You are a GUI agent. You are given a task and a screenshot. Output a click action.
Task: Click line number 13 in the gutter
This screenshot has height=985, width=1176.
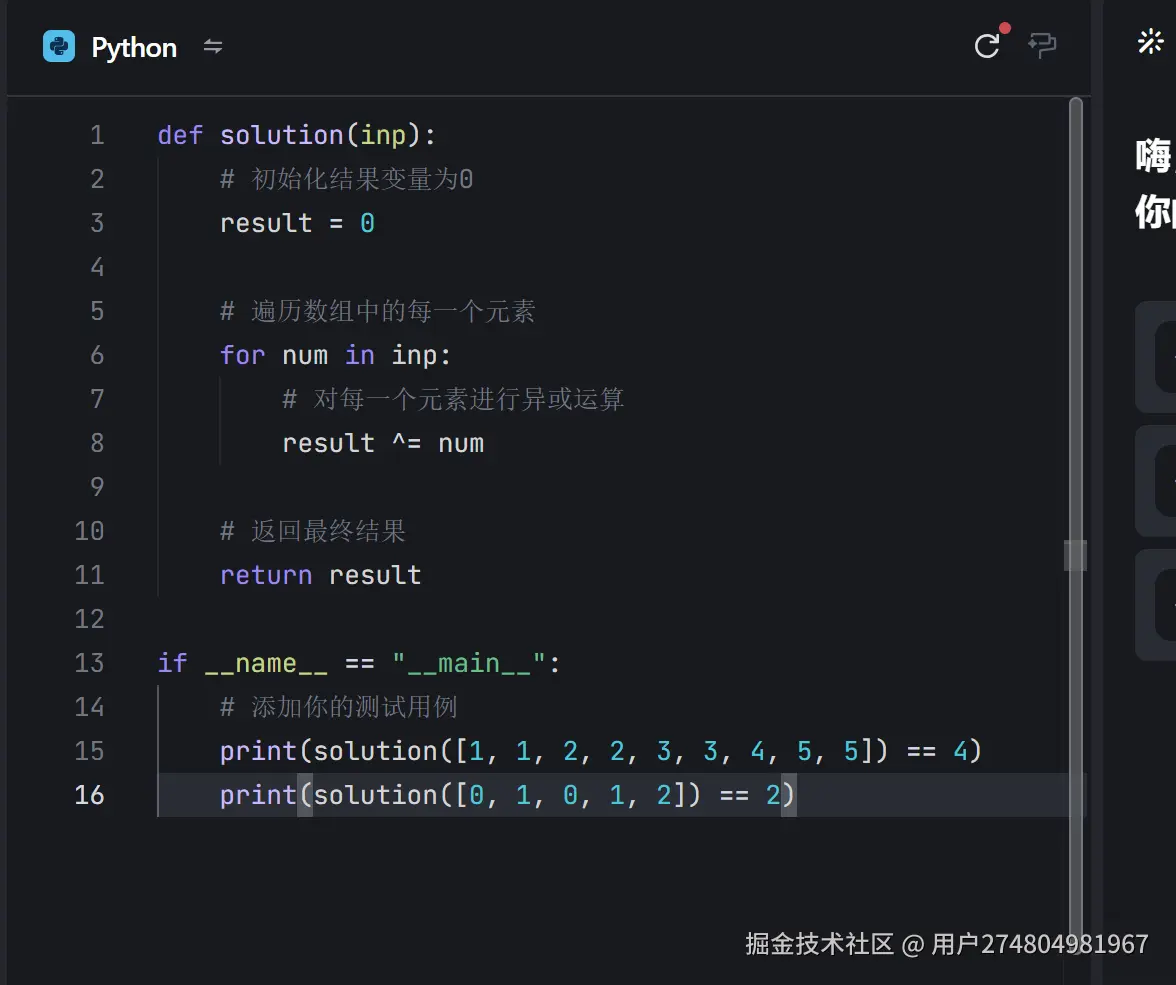pos(89,663)
